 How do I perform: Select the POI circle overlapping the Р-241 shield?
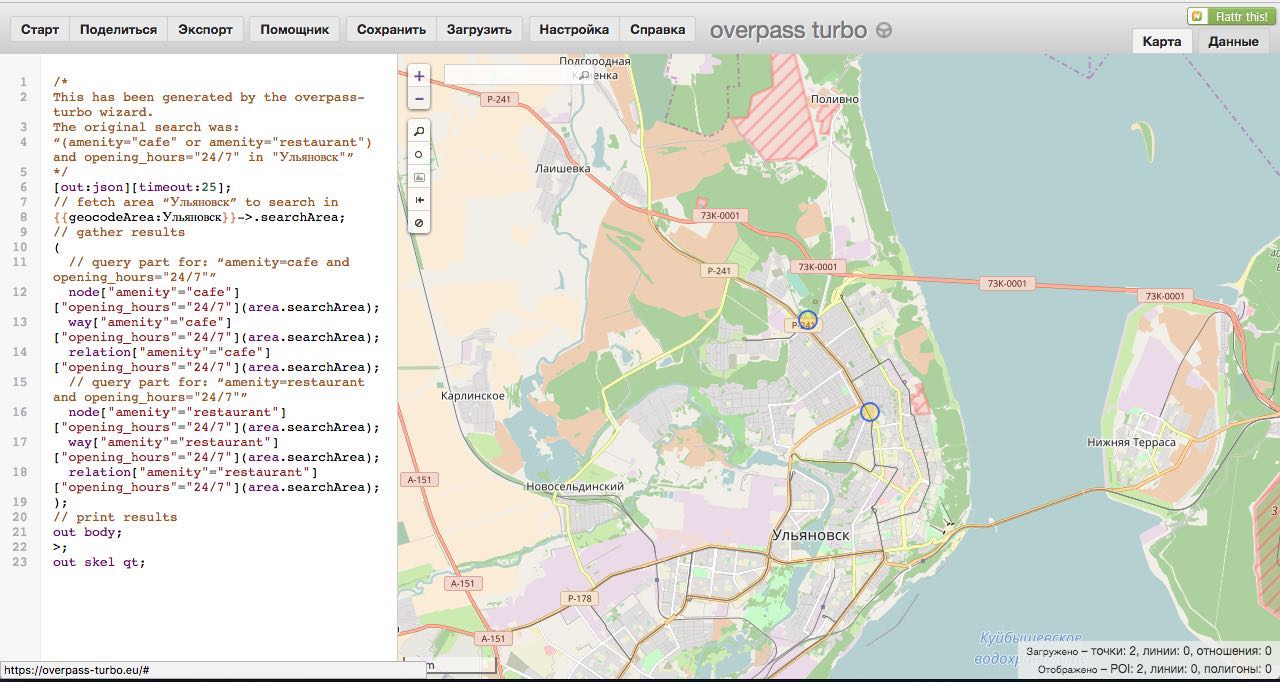[x=807, y=320]
